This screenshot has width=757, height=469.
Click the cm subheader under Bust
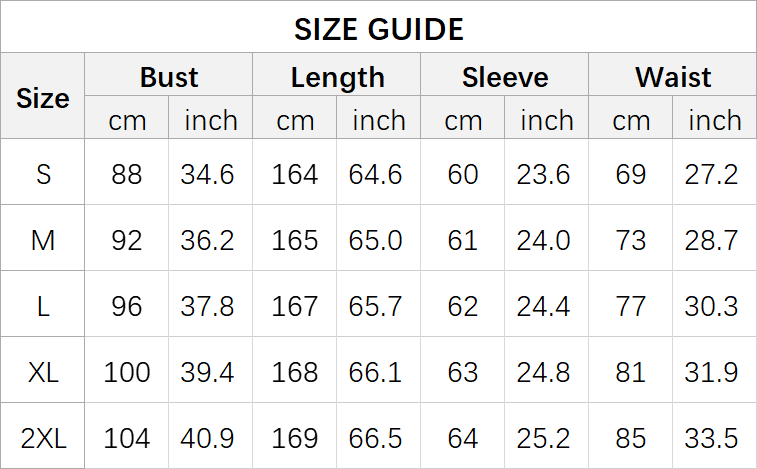pos(127,121)
